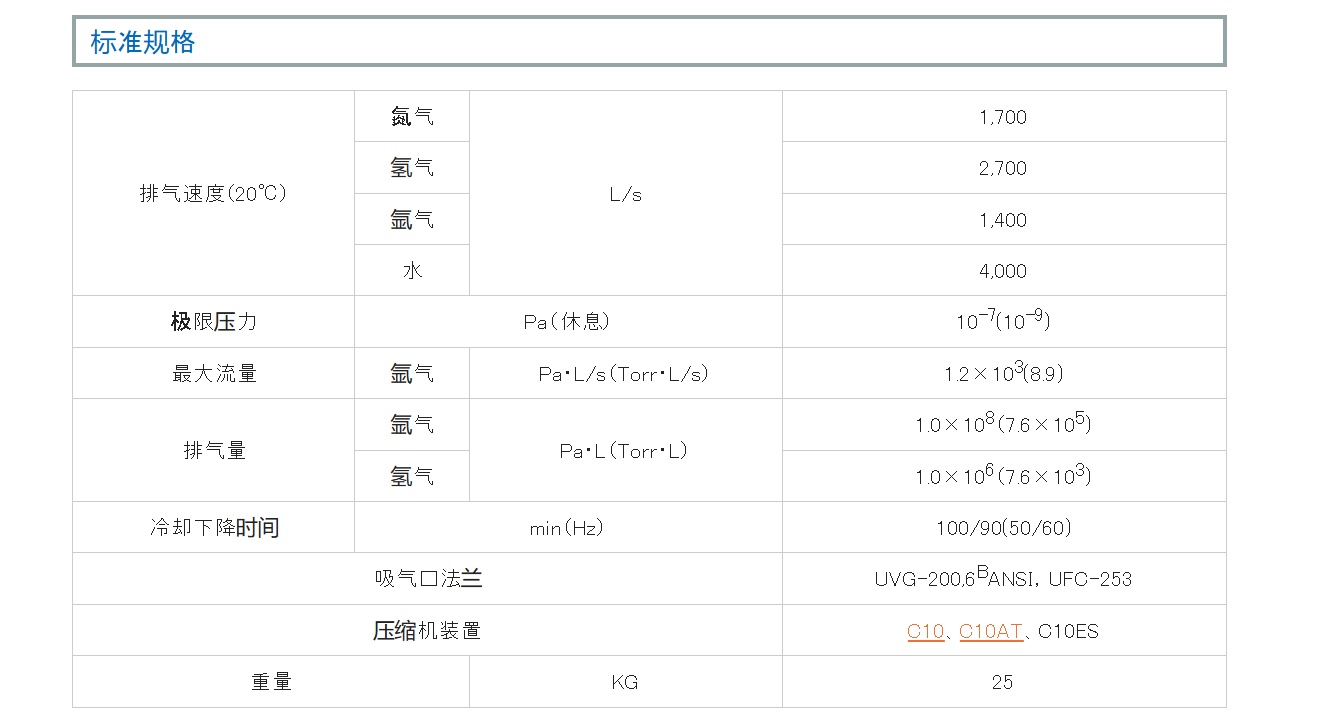Click the Pa·L/s(Torr·L/s) unit cell

[624, 374]
